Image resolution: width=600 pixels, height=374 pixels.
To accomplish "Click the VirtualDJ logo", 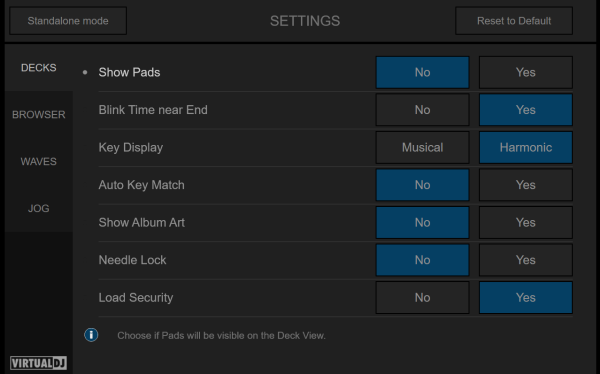I will tap(38, 363).
